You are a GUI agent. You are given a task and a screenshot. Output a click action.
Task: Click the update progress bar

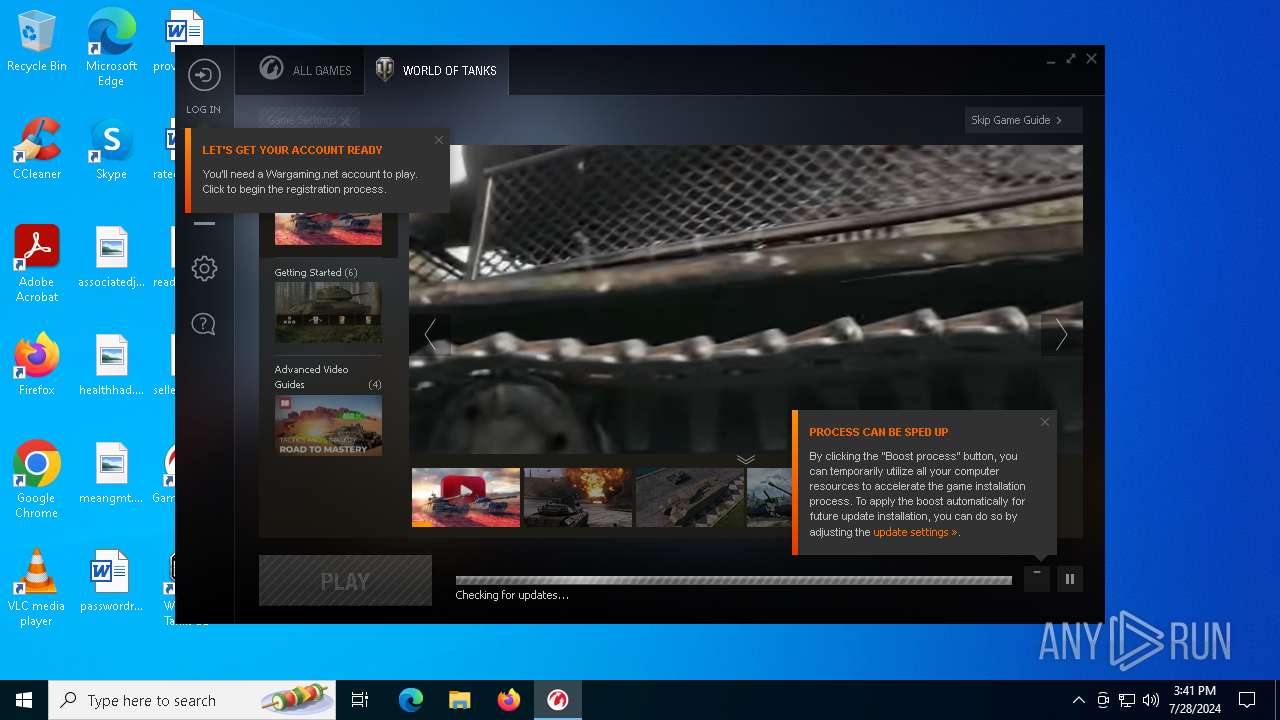tap(733, 580)
